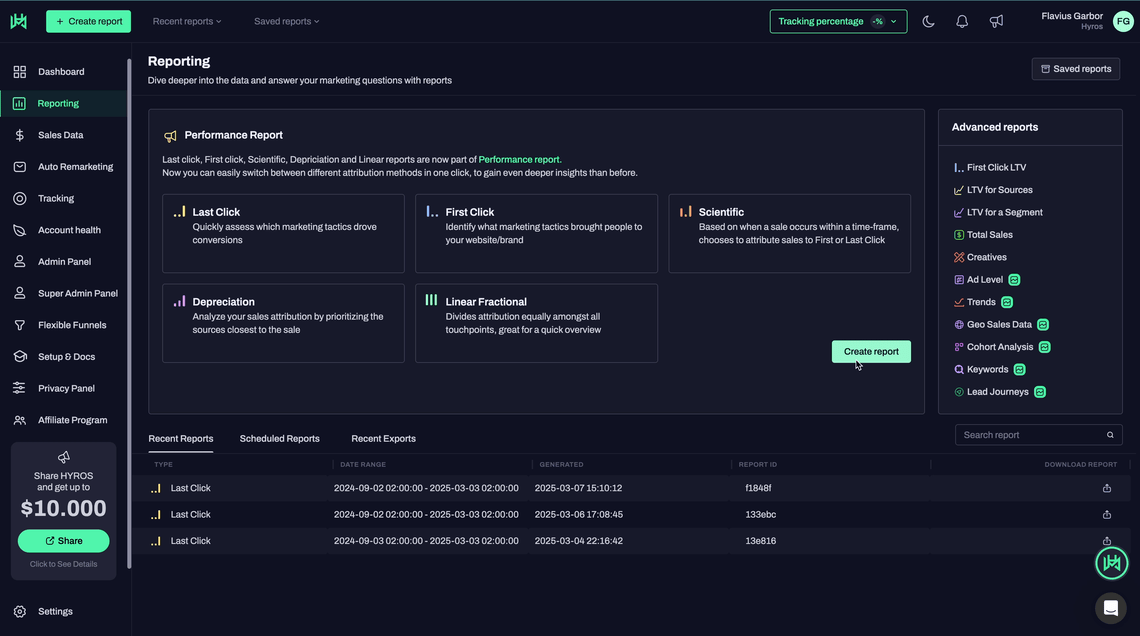Open the chat support bubble icon

pos(1110,608)
